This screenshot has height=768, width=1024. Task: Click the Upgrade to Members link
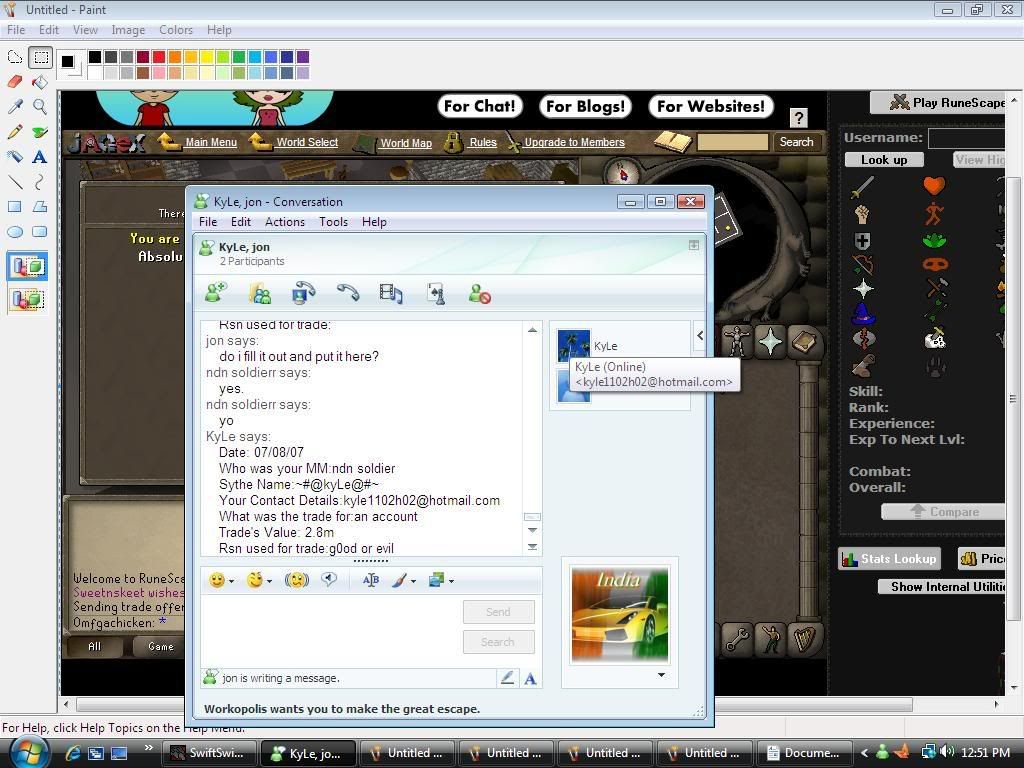click(x=574, y=142)
